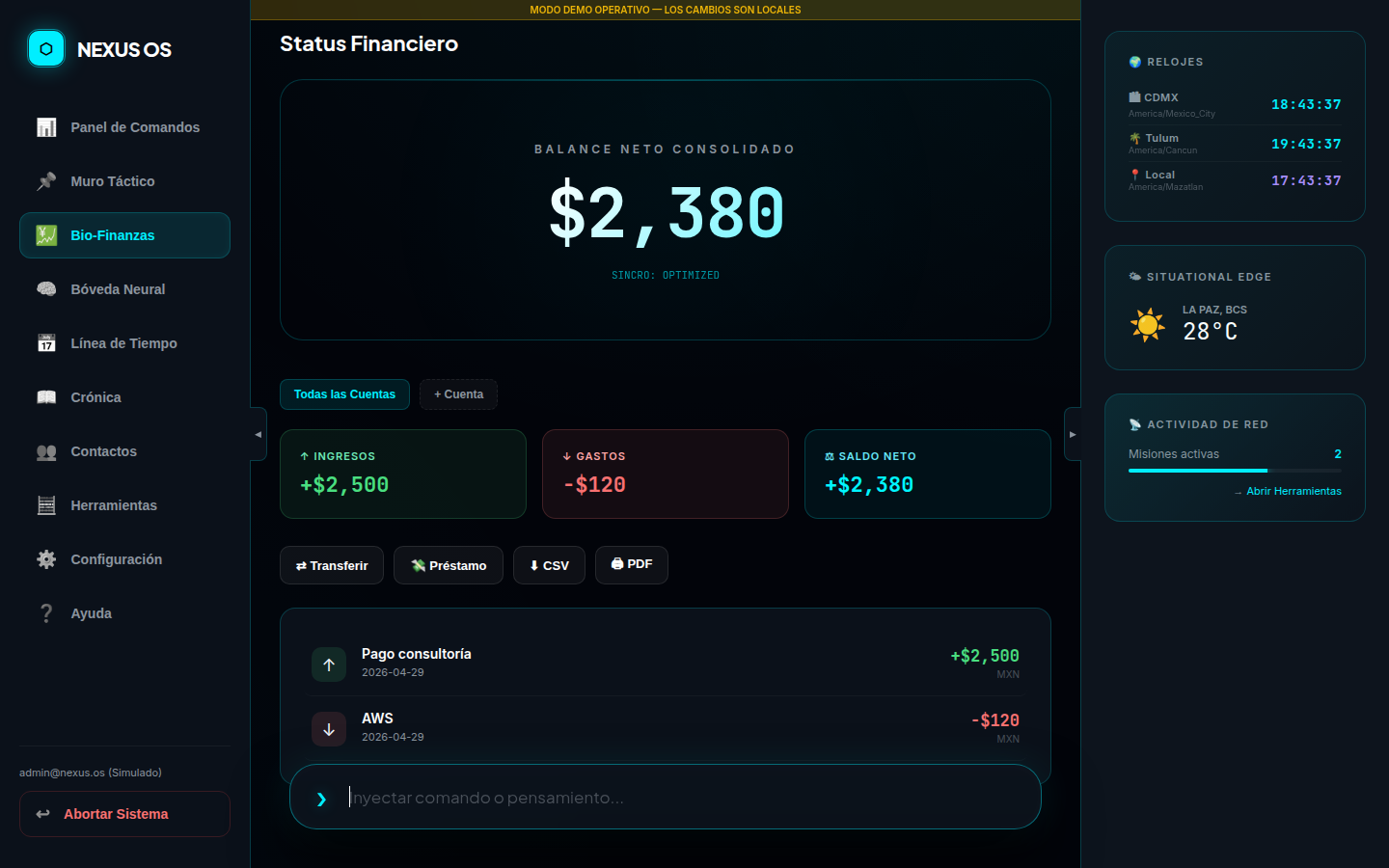The image size is (1389, 868).
Task: Select the Todas las Cuentas filter
Action: (344, 394)
